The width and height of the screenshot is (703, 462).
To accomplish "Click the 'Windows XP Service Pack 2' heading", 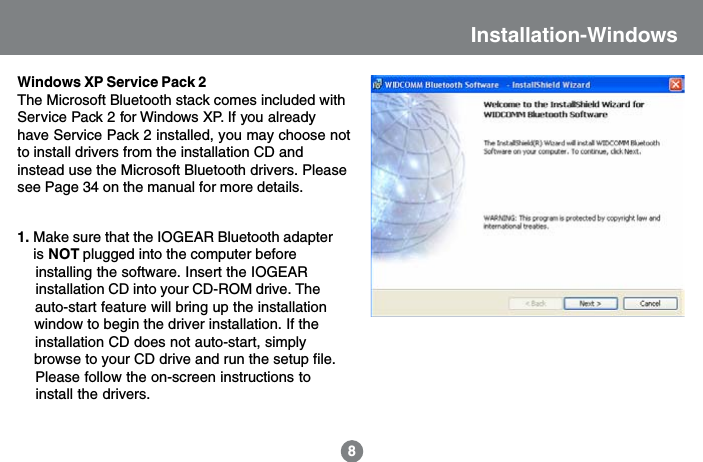I will click(112, 82).
